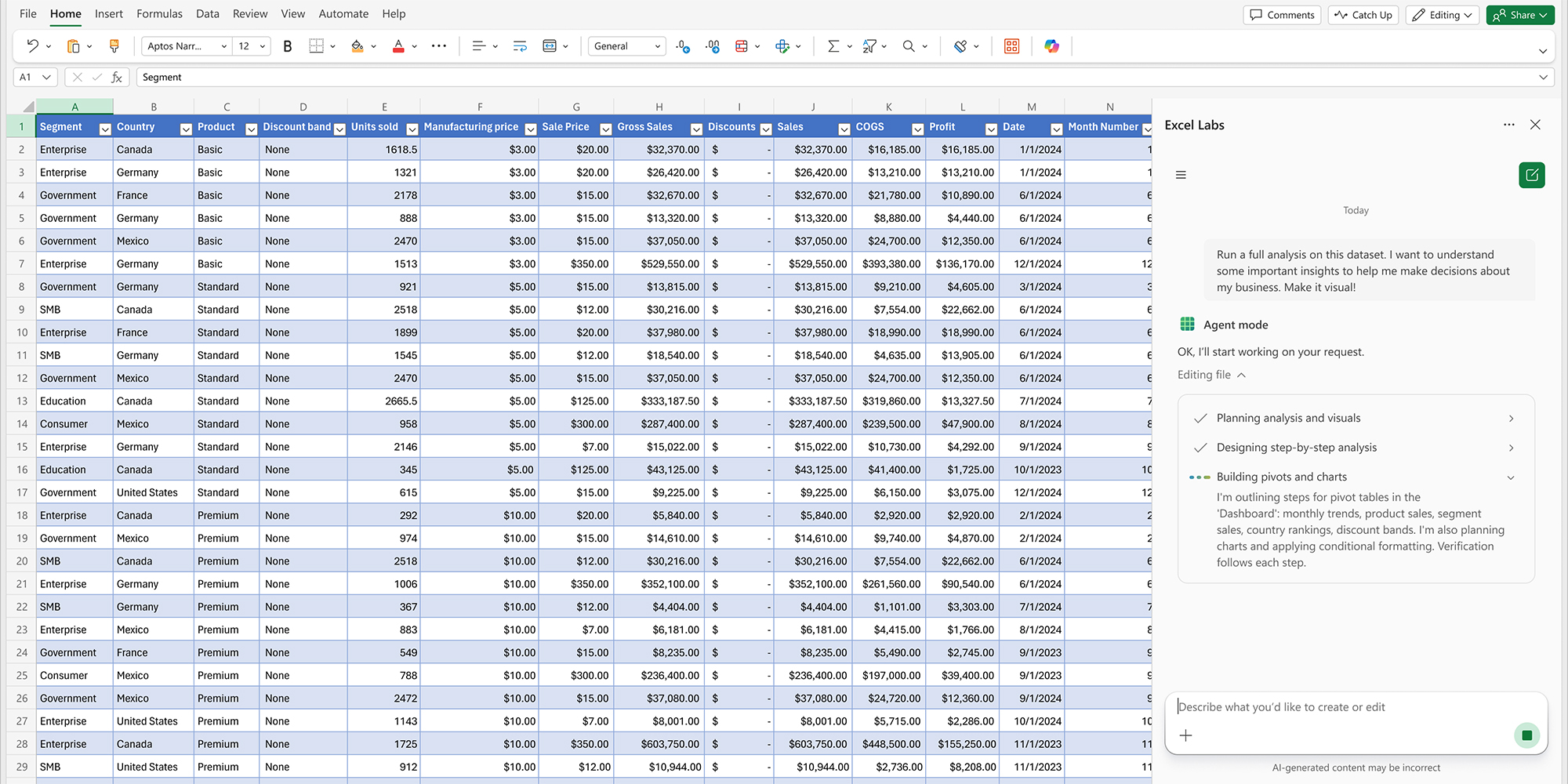This screenshot has height=784, width=1568.
Task: Open the Formulas ribbon tab
Action: (159, 14)
